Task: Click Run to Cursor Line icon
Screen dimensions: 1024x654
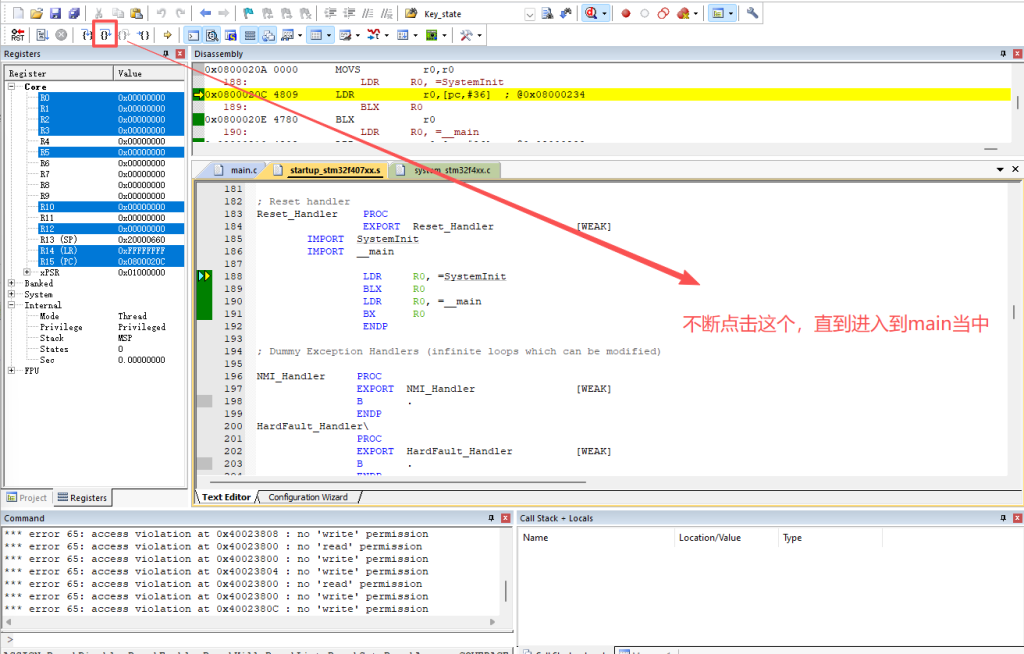Action: point(144,35)
